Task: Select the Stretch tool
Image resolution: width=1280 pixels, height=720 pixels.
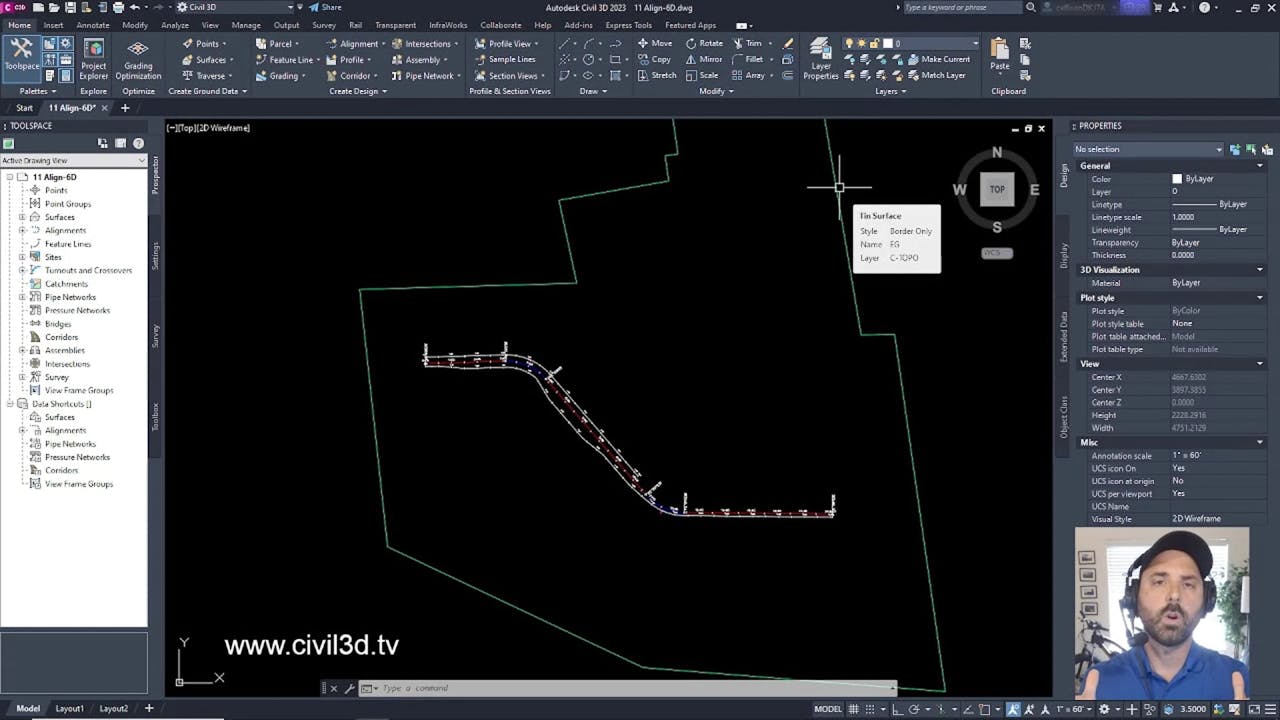Action: [x=661, y=75]
